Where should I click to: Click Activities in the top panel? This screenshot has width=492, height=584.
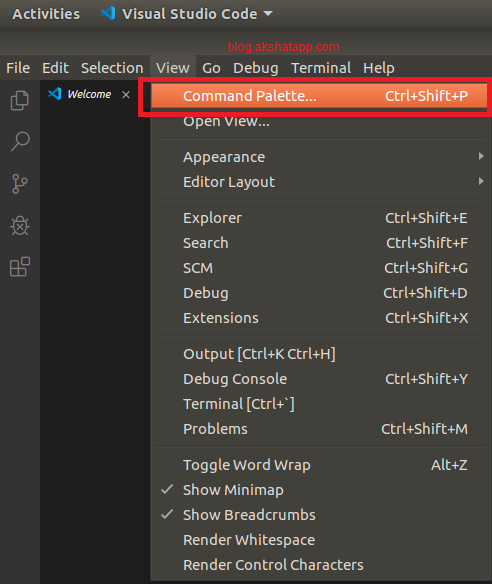(46, 14)
